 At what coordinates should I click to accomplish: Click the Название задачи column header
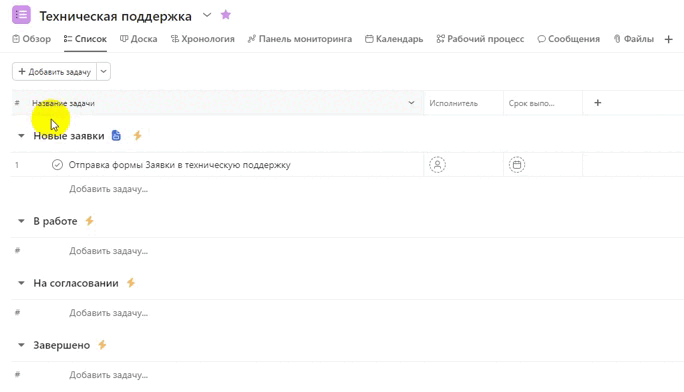tap(63, 103)
